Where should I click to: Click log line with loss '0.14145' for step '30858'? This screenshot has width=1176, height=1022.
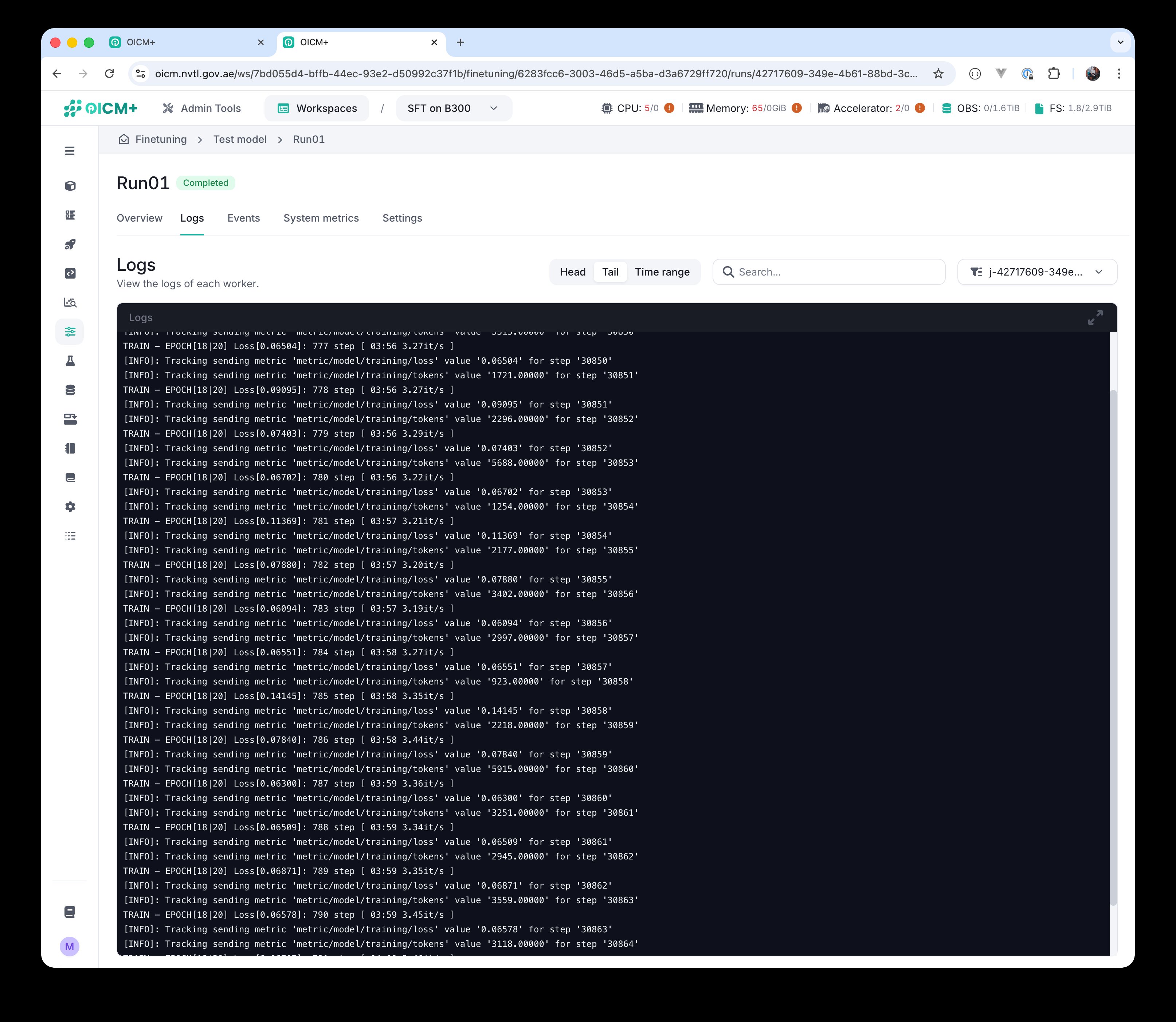368,711
